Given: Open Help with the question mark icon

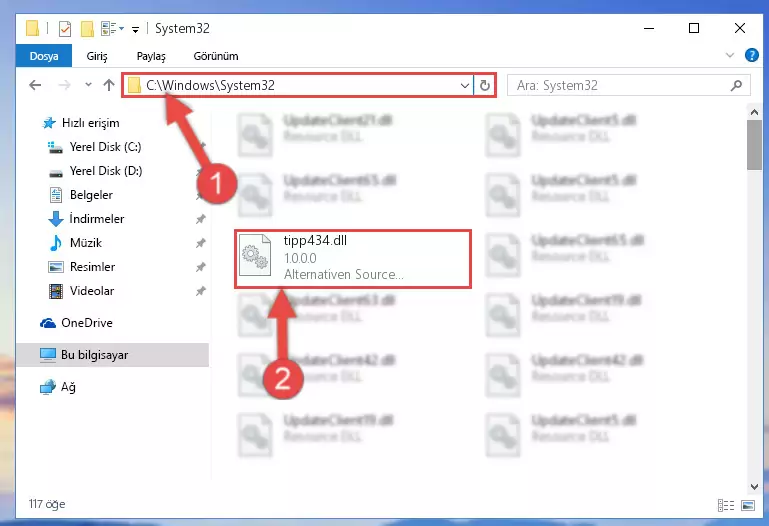Looking at the screenshot, I should (751, 55).
